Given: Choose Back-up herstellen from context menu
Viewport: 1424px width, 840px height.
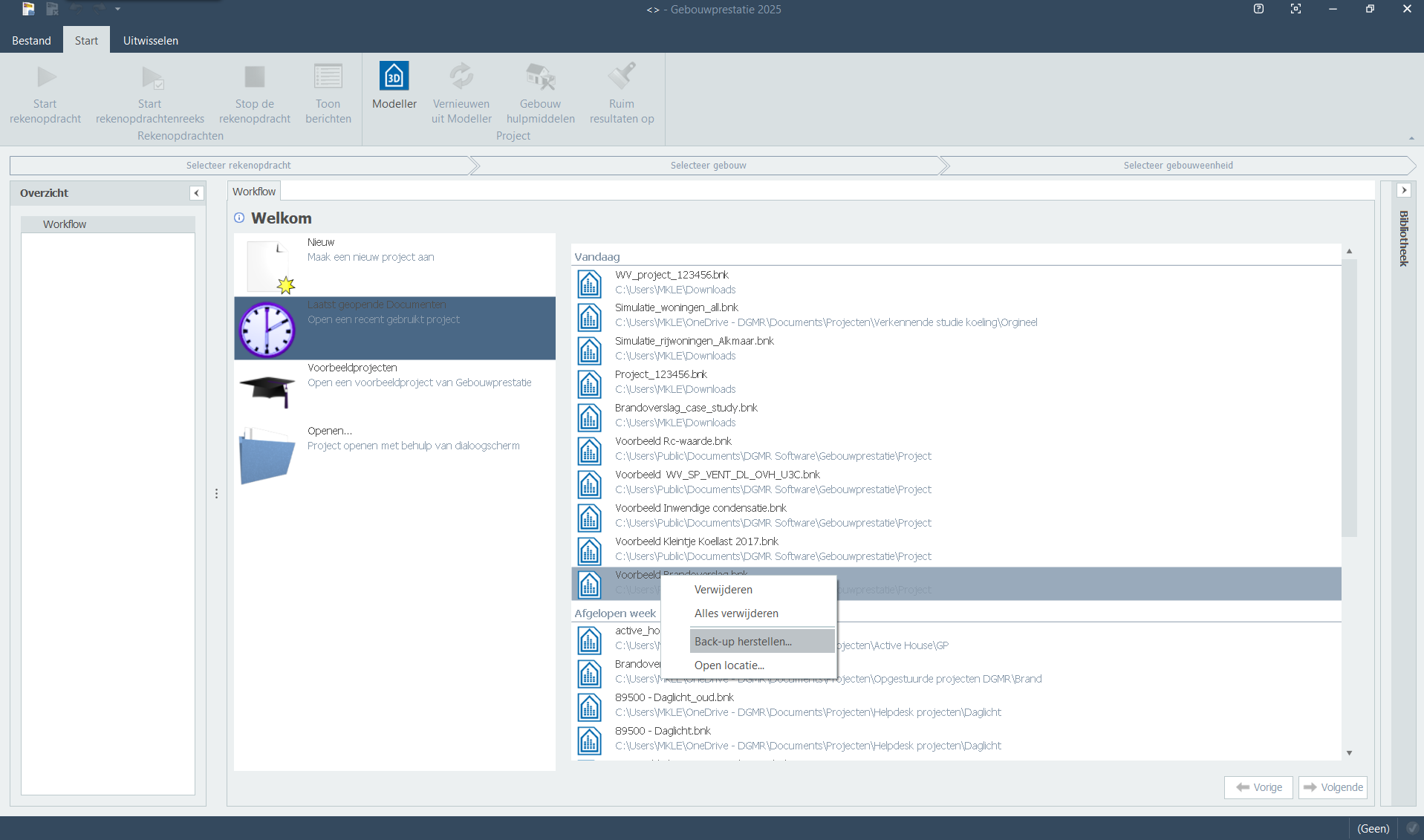Looking at the screenshot, I should click(x=743, y=642).
